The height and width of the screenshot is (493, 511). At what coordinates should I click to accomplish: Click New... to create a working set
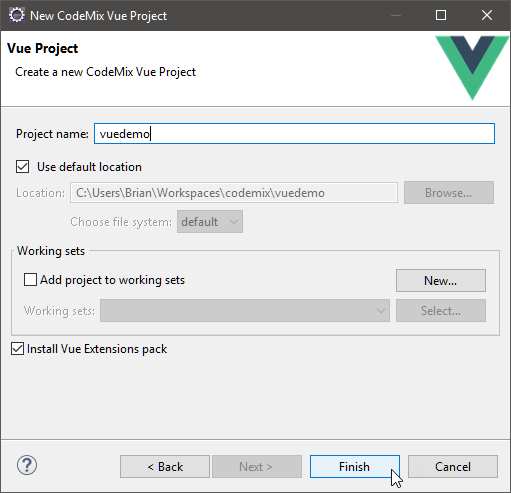pyautogui.click(x=441, y=281)
